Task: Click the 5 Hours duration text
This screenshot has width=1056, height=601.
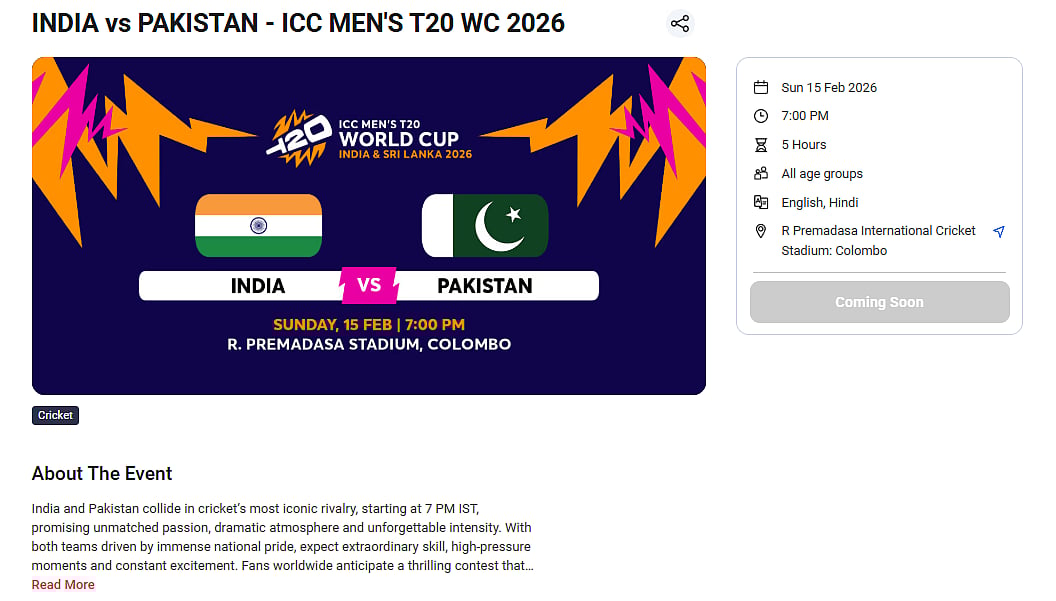Action: pyautogui.click(x=804, y=145)
